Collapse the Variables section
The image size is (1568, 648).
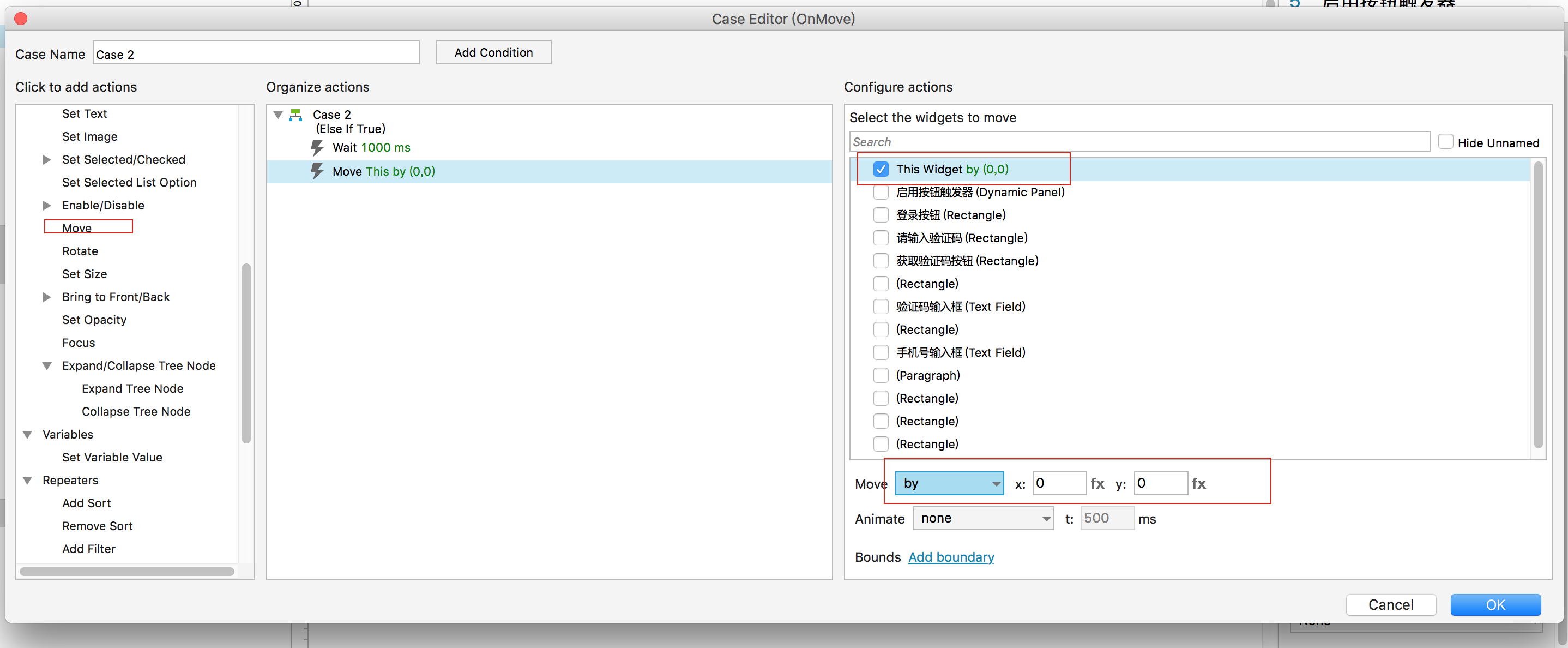[27, 435]
